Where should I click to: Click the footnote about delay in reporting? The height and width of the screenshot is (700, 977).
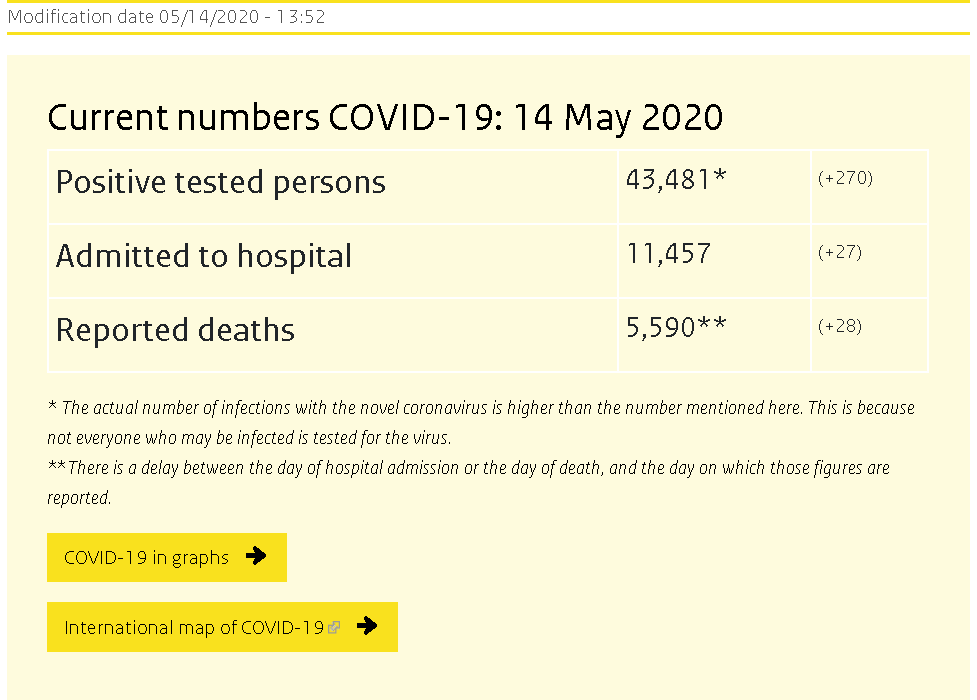[x=468, y=482]
